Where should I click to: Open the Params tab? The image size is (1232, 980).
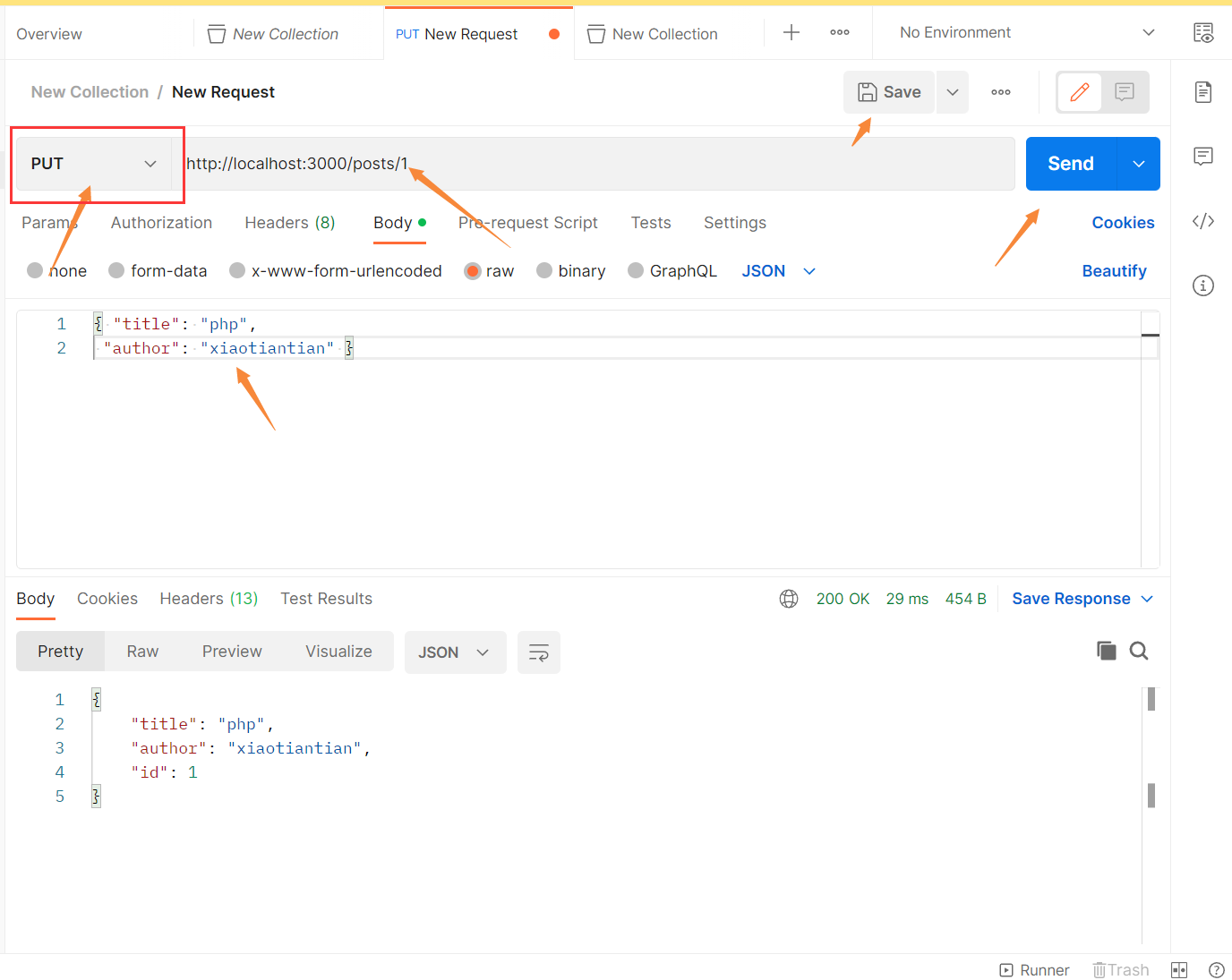(49, 223)
